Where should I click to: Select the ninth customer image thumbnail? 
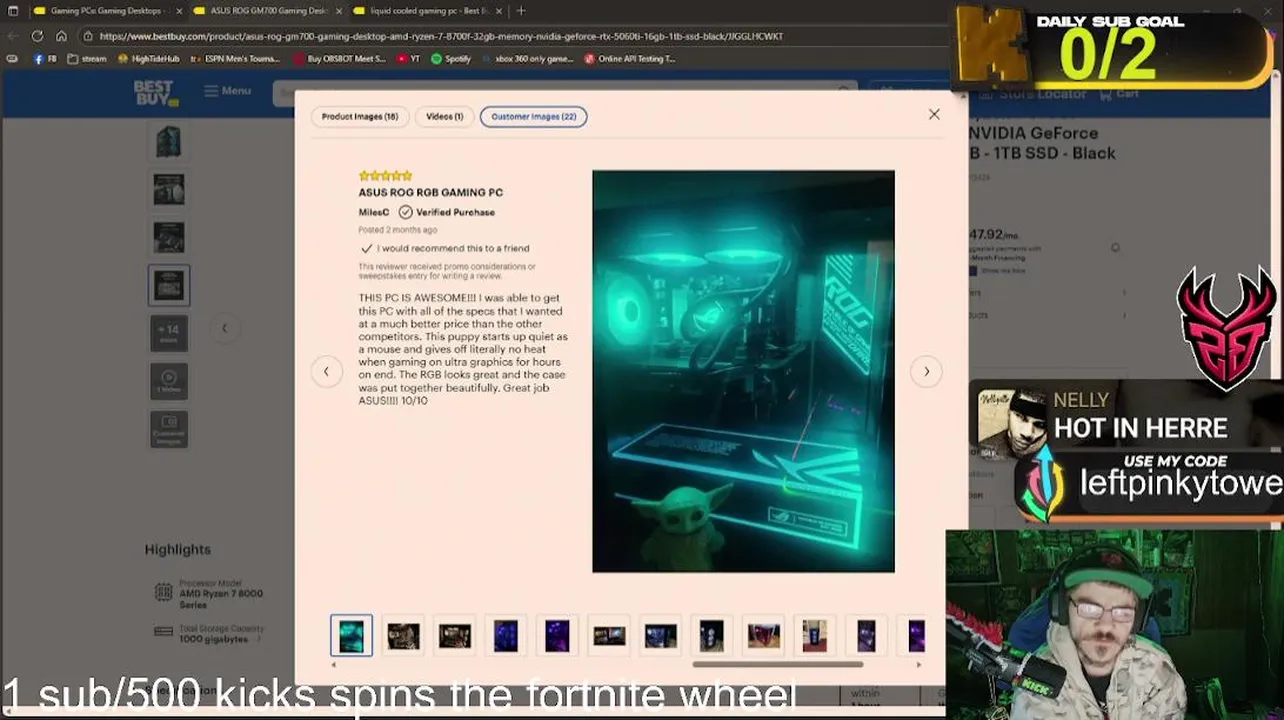click(763, 635)
